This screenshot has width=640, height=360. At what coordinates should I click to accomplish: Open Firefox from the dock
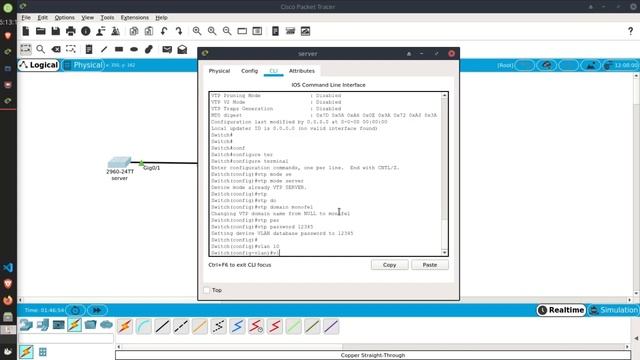point(8,300)
